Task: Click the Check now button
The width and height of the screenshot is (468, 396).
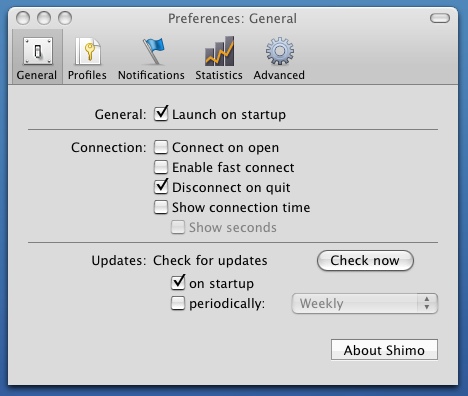Action: coord(365,260)
